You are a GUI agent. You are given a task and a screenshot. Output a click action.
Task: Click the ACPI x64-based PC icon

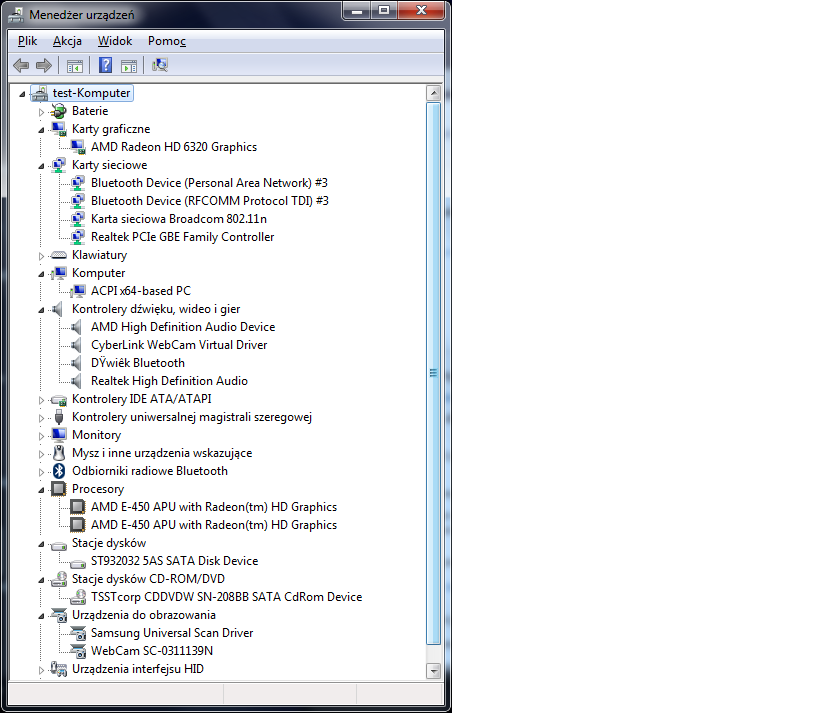(78, 291)
